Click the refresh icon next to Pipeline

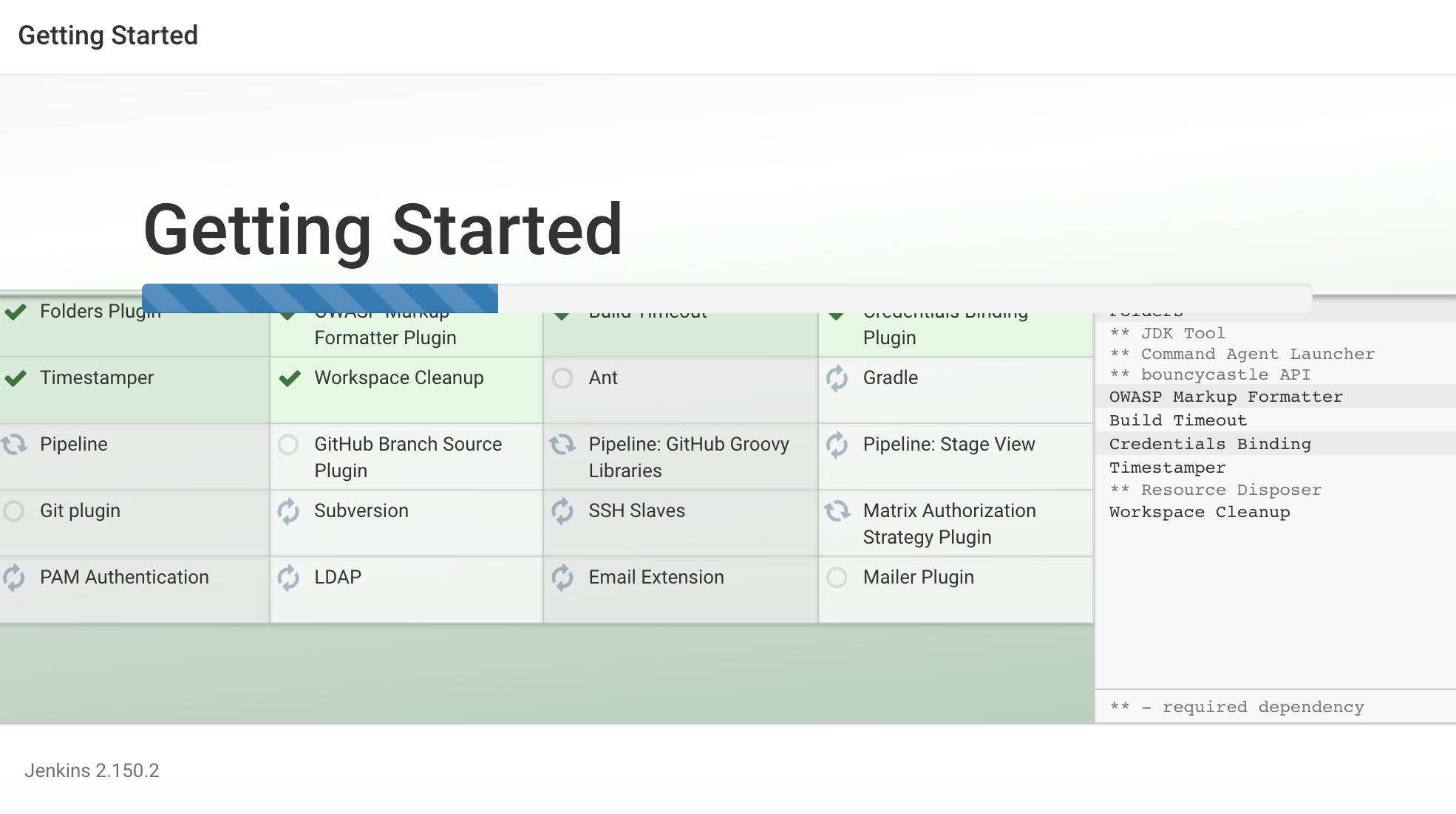14,445
